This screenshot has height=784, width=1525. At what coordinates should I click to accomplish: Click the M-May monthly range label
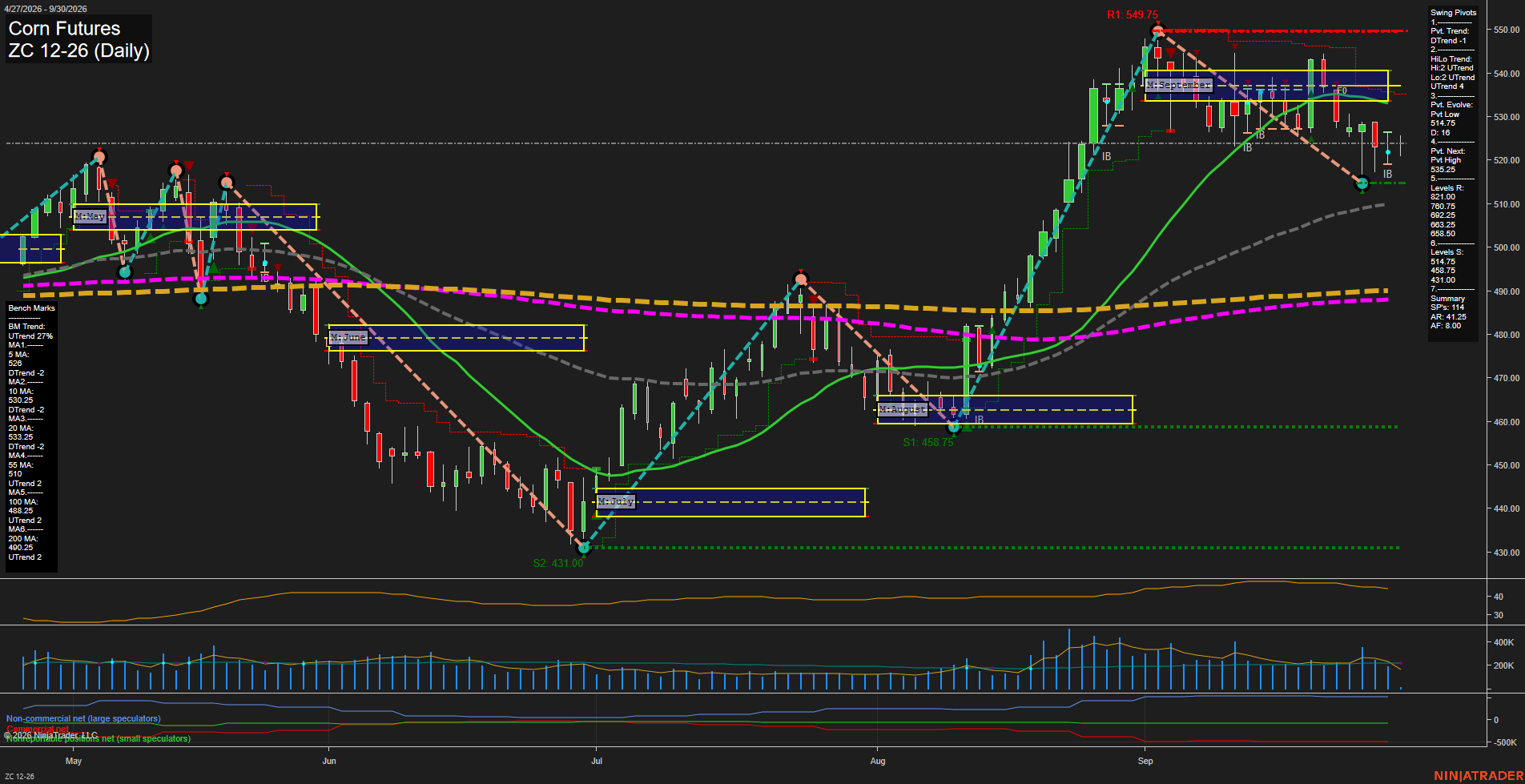pyautogui.click(x=90, y=217)
